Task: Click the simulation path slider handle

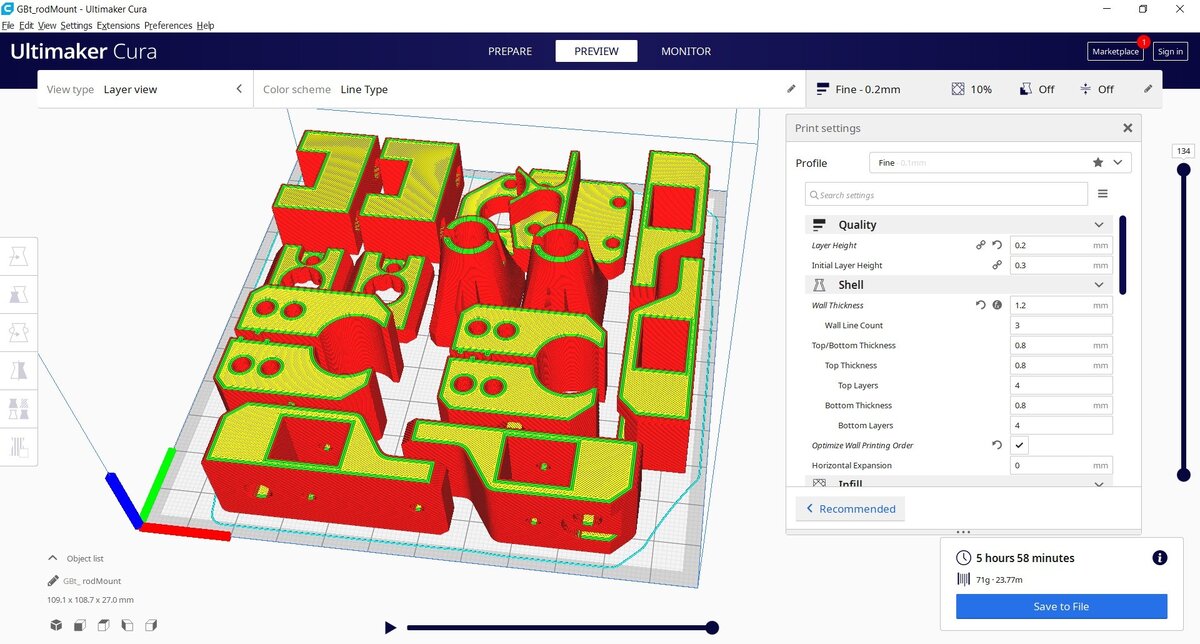Action: [712, 628]
